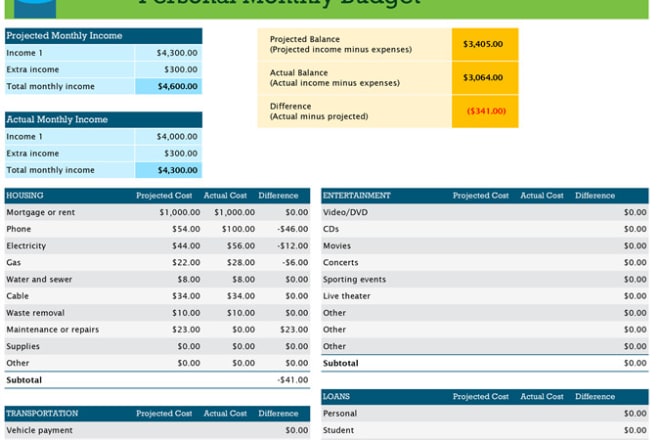Select the Personal loan row label
The width and height of the screenshot is (660, 440).
[x=340, y=413]
